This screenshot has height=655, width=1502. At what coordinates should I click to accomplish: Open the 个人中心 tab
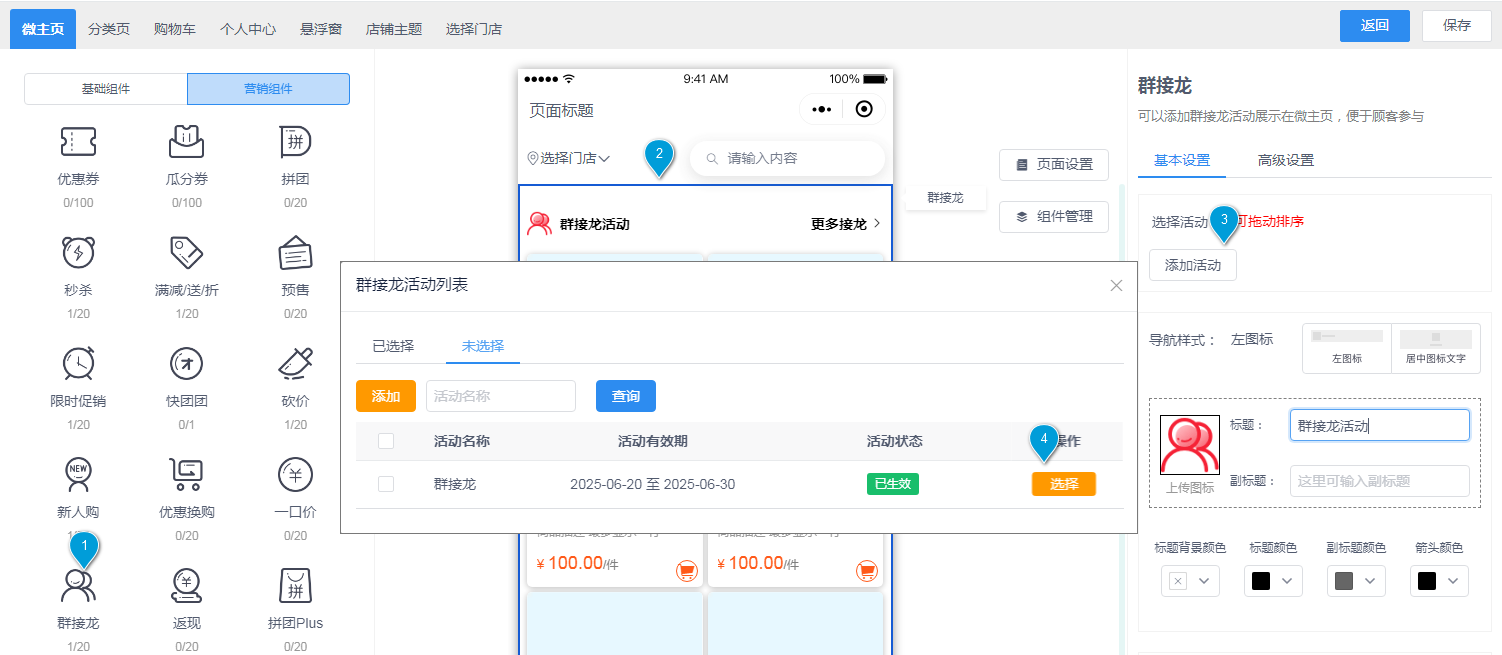[248, 28]
